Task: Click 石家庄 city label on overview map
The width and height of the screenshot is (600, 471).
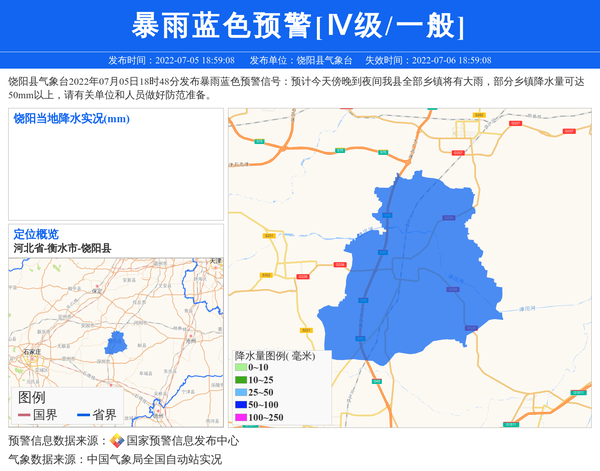Action: pyautogui.click(x=32, y=352)
